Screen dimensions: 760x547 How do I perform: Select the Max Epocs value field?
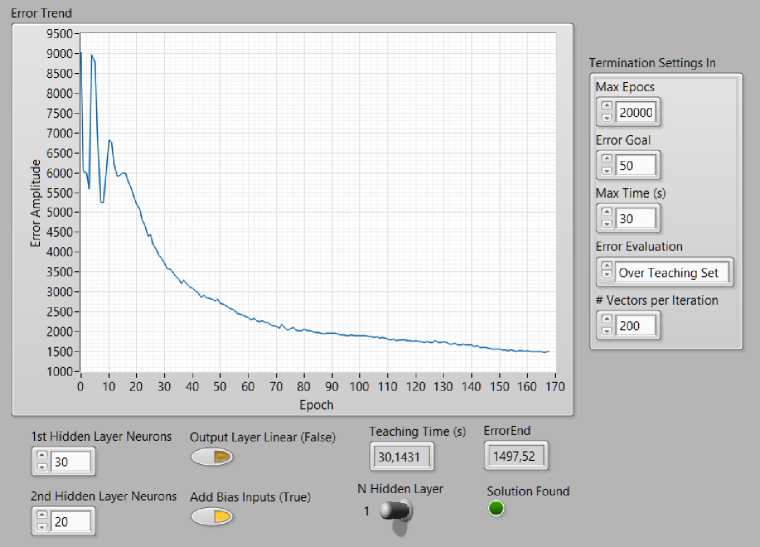coord(636,112)
